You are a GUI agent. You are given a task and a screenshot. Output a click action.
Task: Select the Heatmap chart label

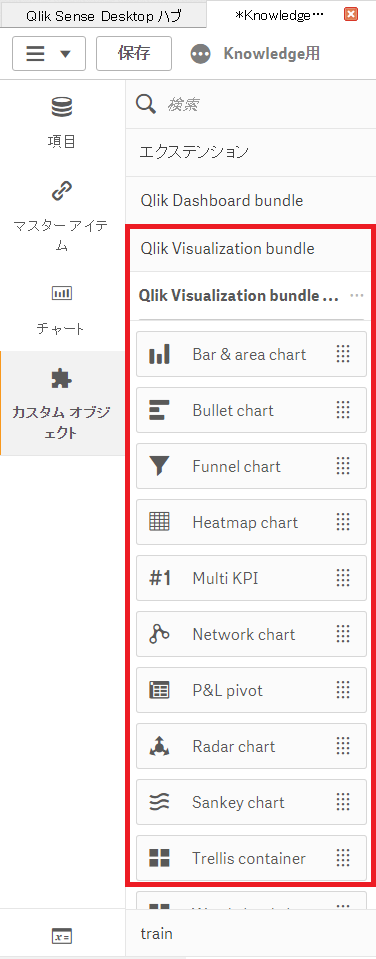tap(245, 522)
